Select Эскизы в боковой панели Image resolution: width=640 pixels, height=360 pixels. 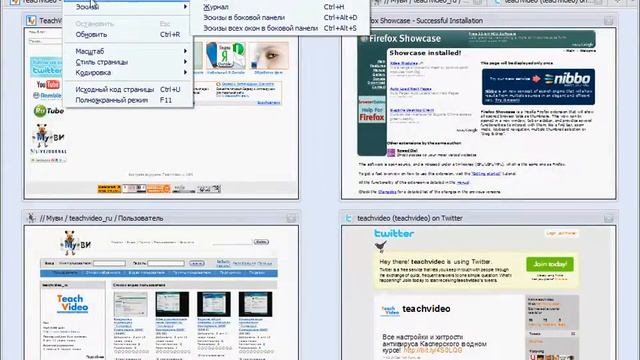click(x=281, y=18)
